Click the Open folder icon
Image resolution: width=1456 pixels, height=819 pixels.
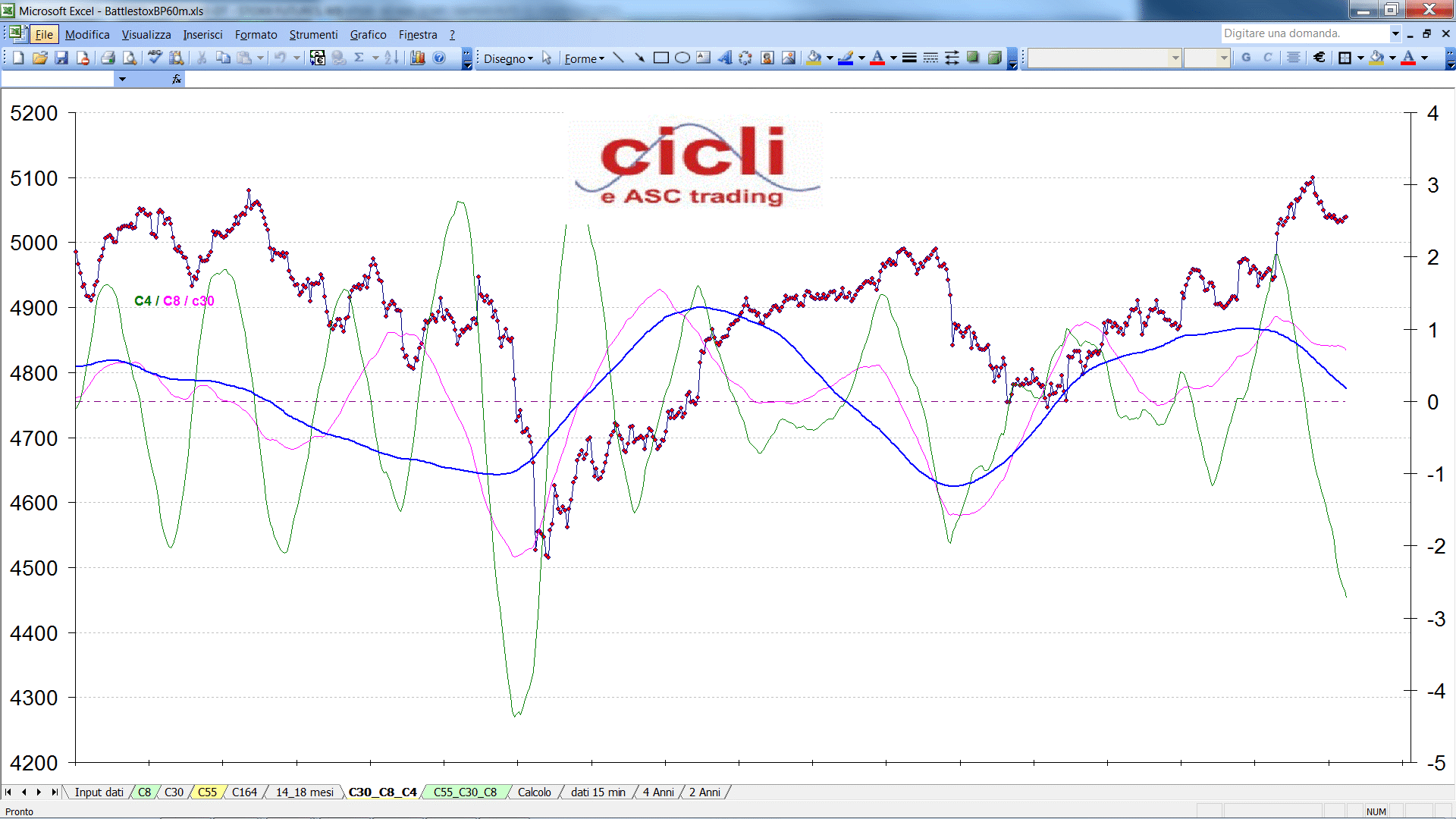coord(40,58)
